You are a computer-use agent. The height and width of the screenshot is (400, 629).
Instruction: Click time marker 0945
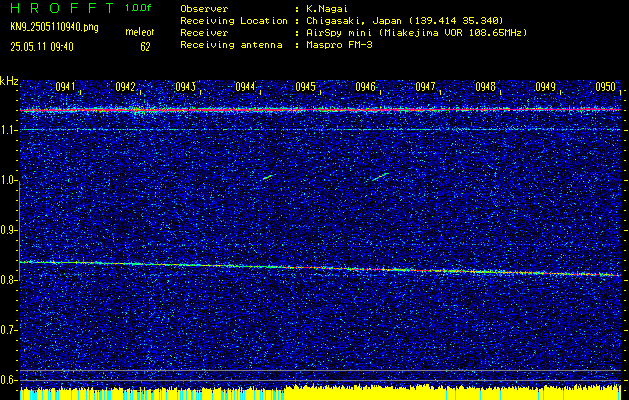click(305, 87)
